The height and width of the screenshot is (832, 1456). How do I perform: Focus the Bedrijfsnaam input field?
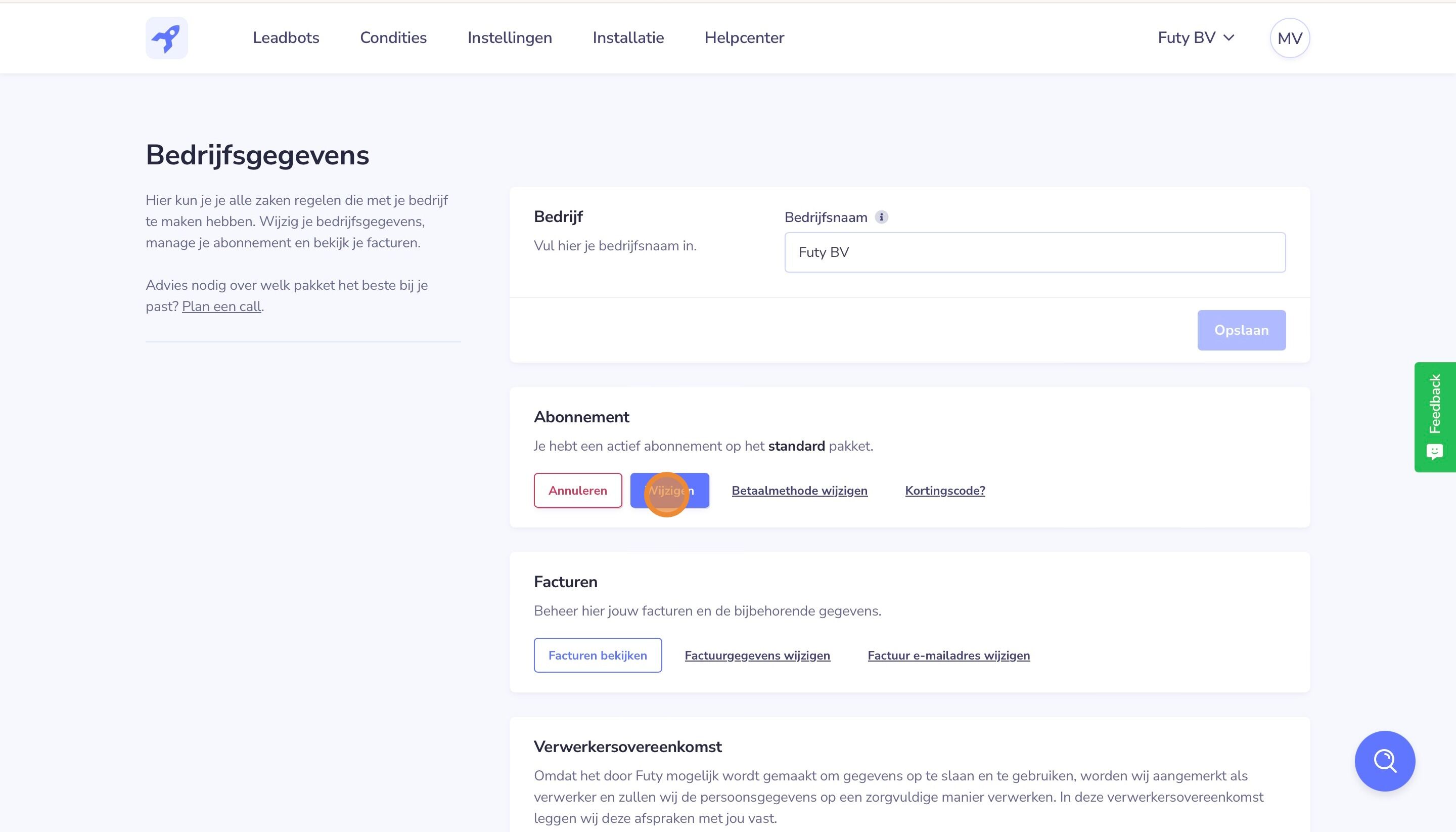pyautogui.click(x=1034, y=252)
